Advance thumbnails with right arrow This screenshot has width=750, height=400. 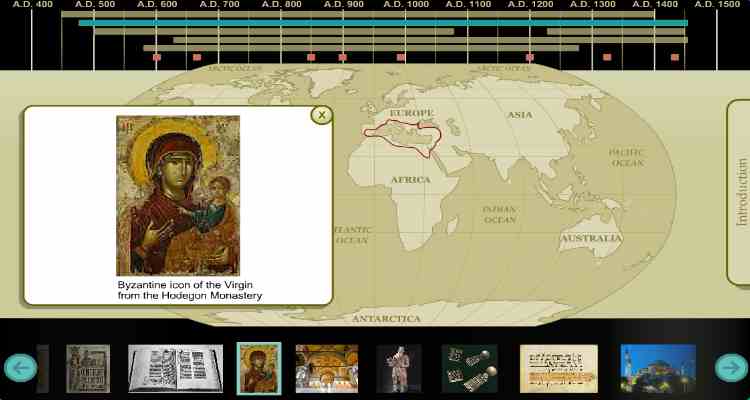(x=731, y=368)
